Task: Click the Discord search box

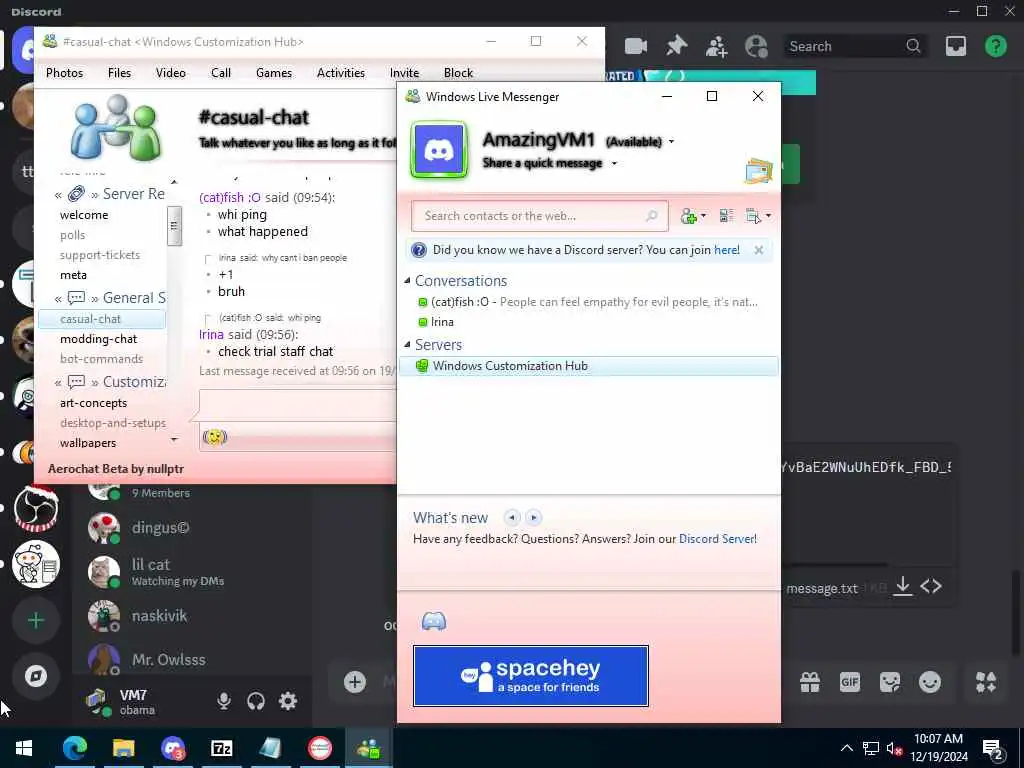Action: coord(854,46)
